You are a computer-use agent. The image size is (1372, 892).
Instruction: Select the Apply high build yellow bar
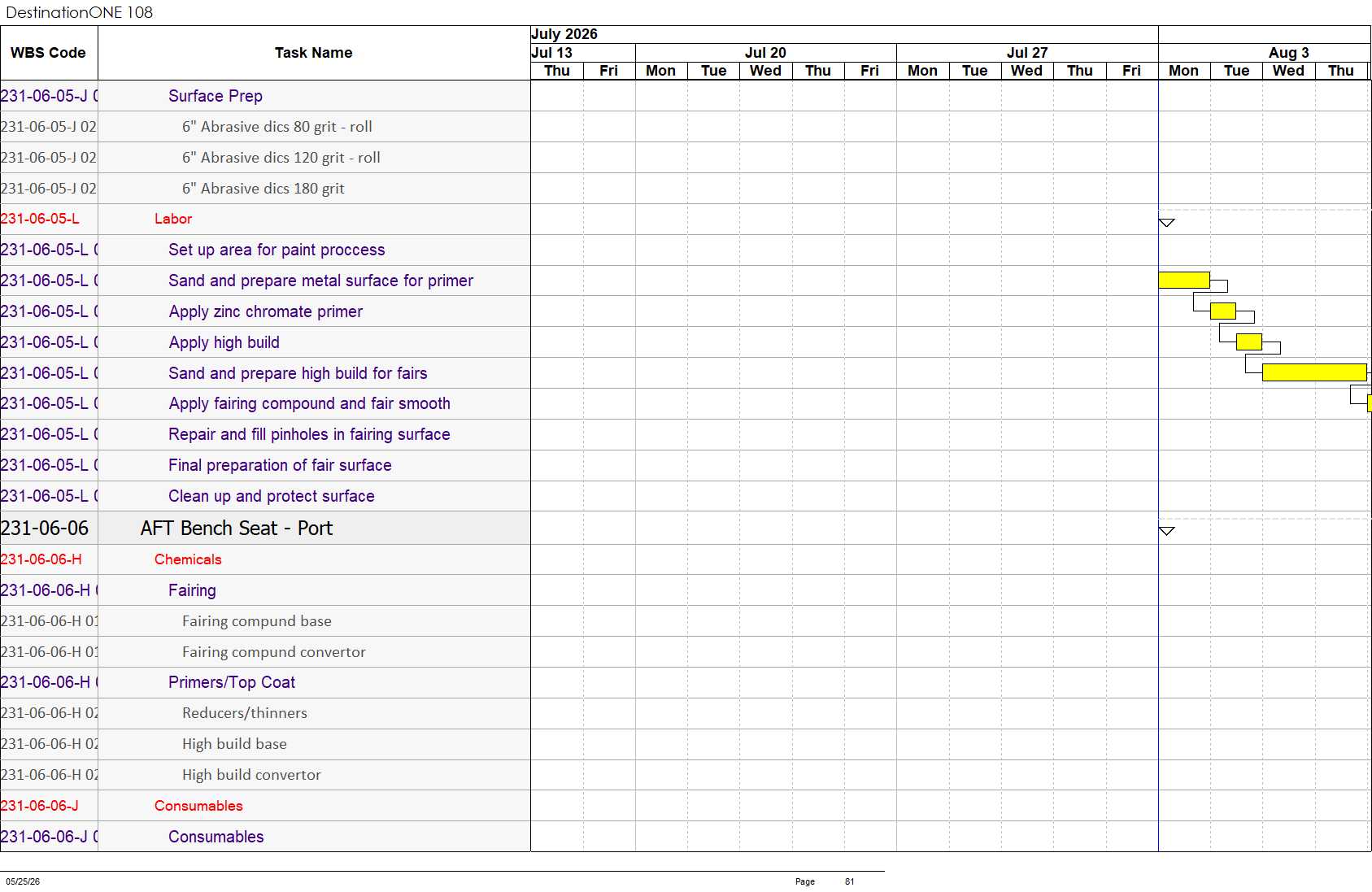coord(1249,342)
